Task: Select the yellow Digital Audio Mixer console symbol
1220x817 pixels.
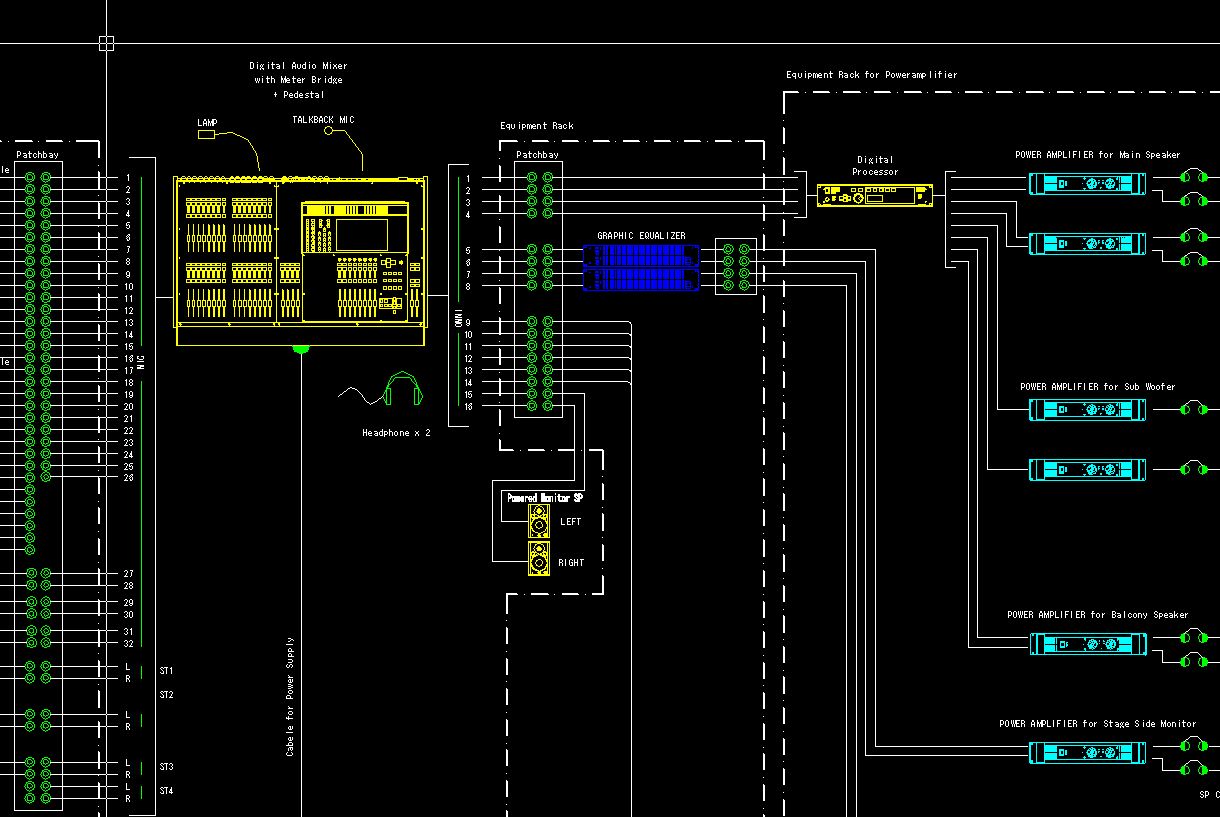Action: click(x=301, y=261)
